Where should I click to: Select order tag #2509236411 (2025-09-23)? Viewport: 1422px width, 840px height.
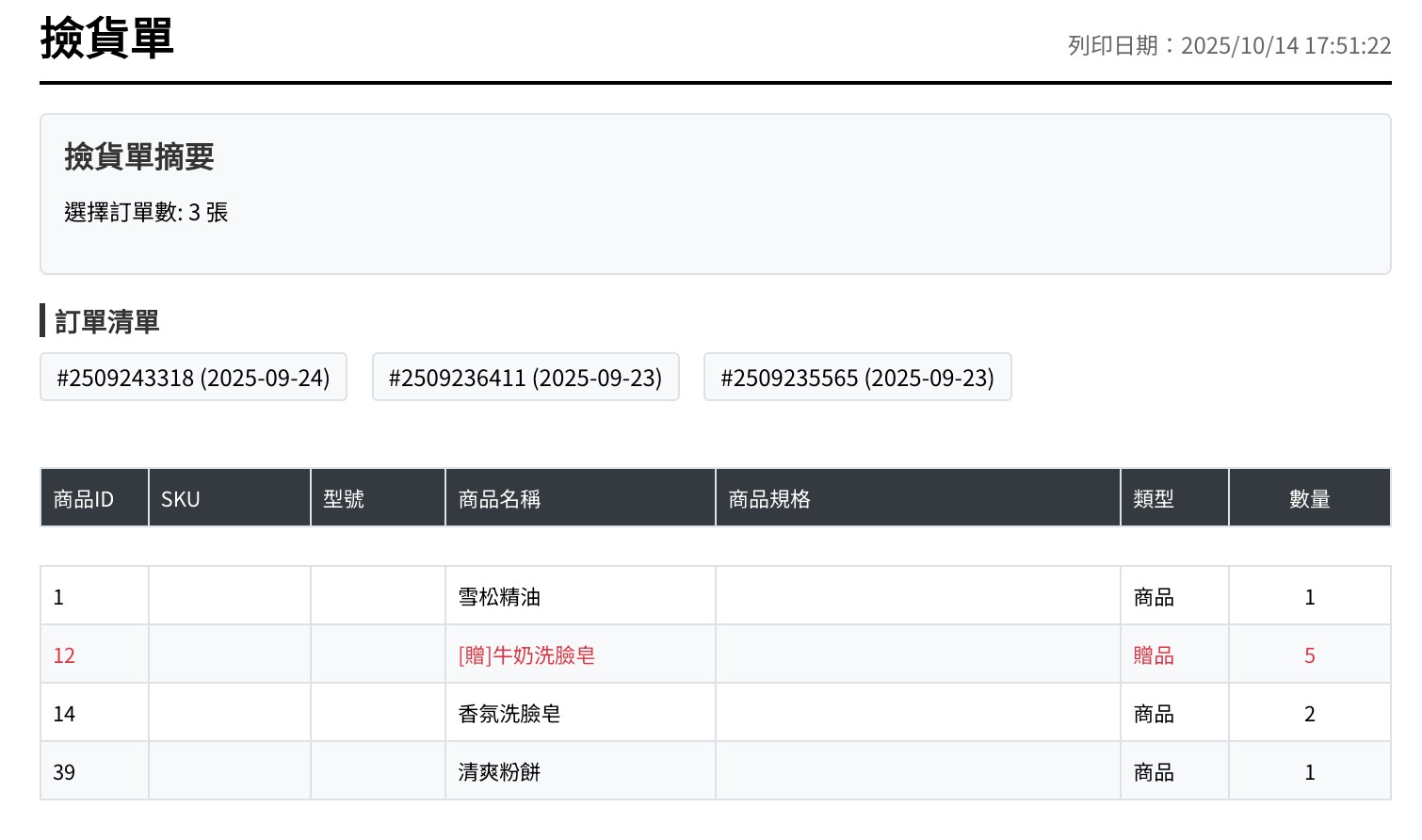click(525, 378)
